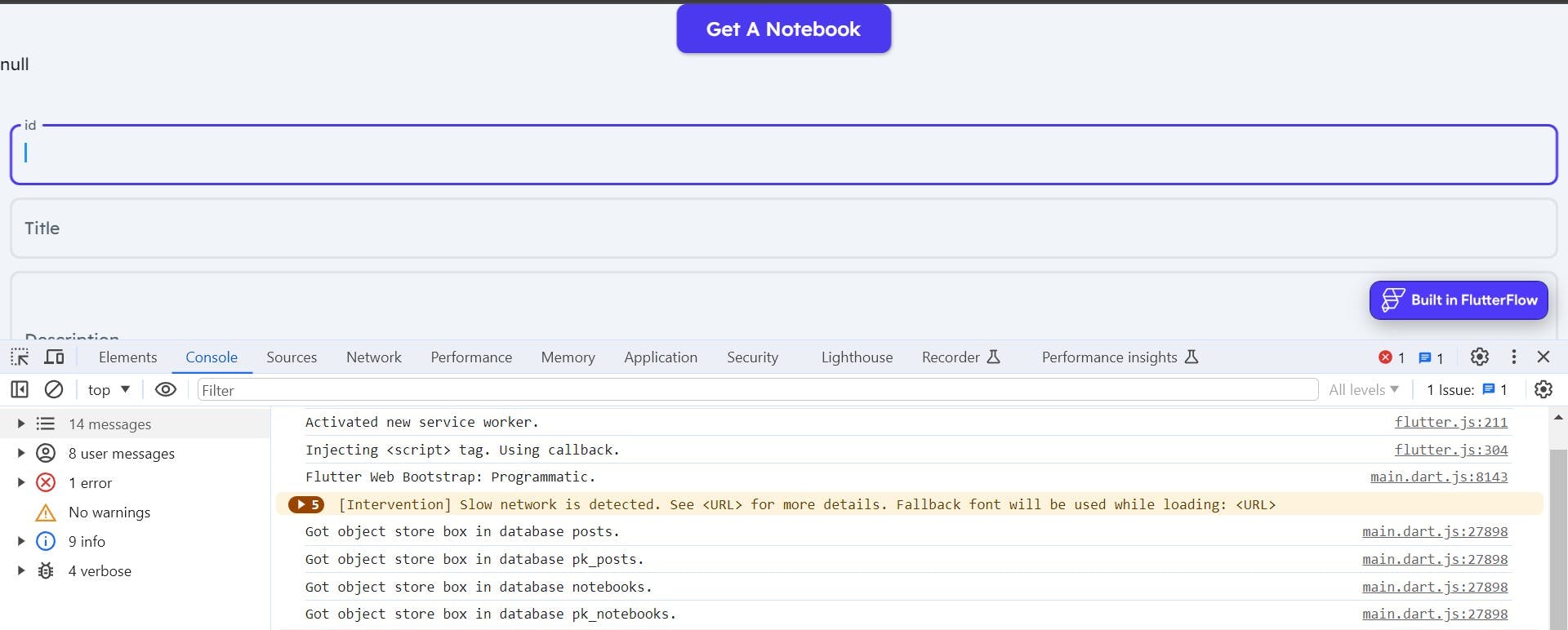Screen dimensions: 1568x630
Task: Open the Application tab
Action: (x=661, y=357)
